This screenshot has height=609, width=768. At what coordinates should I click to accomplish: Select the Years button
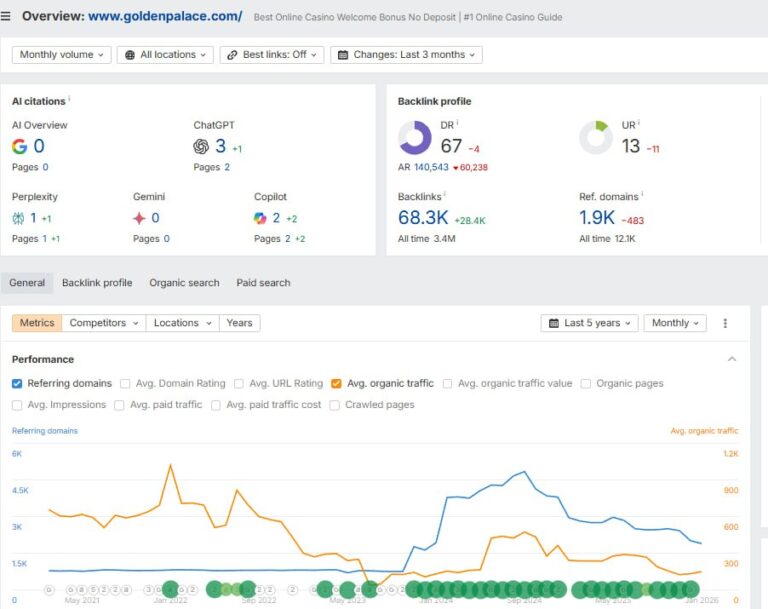240,323
